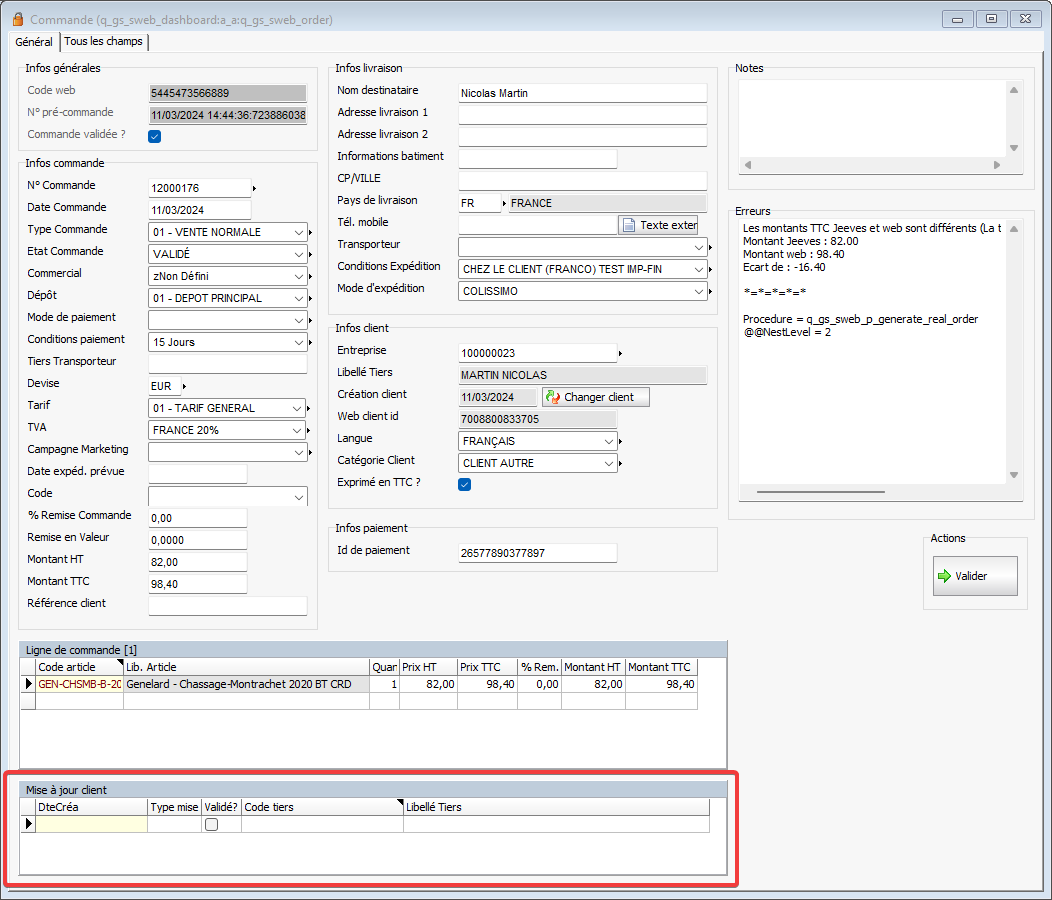Click lookup arrow beside Devise EUR
Viewport: 1052px width, 900px height.
[x=184, y=386]
